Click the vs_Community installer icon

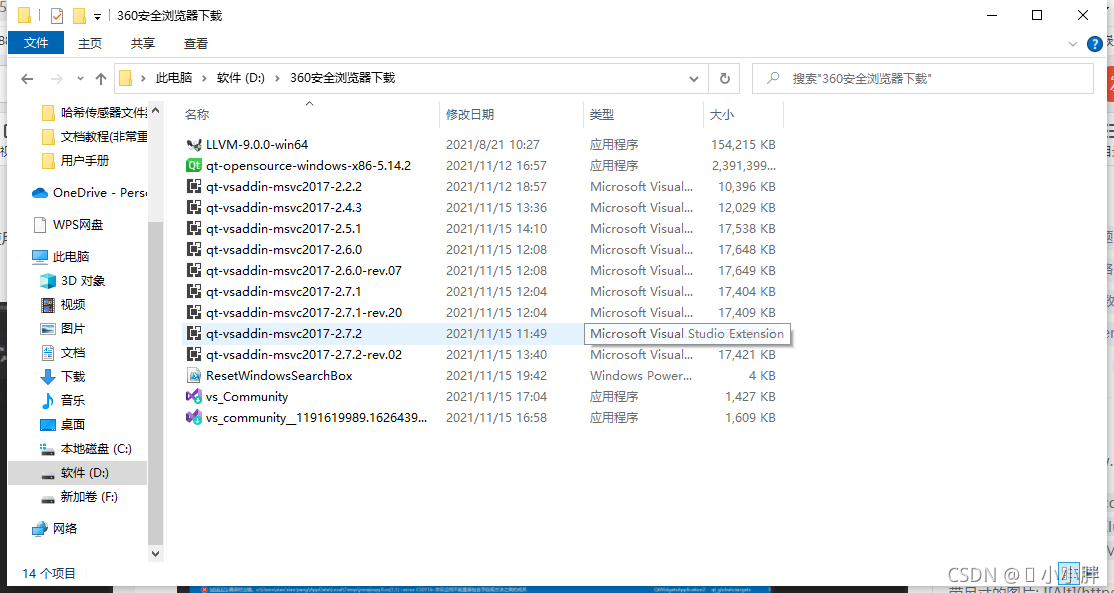[193, 396]
